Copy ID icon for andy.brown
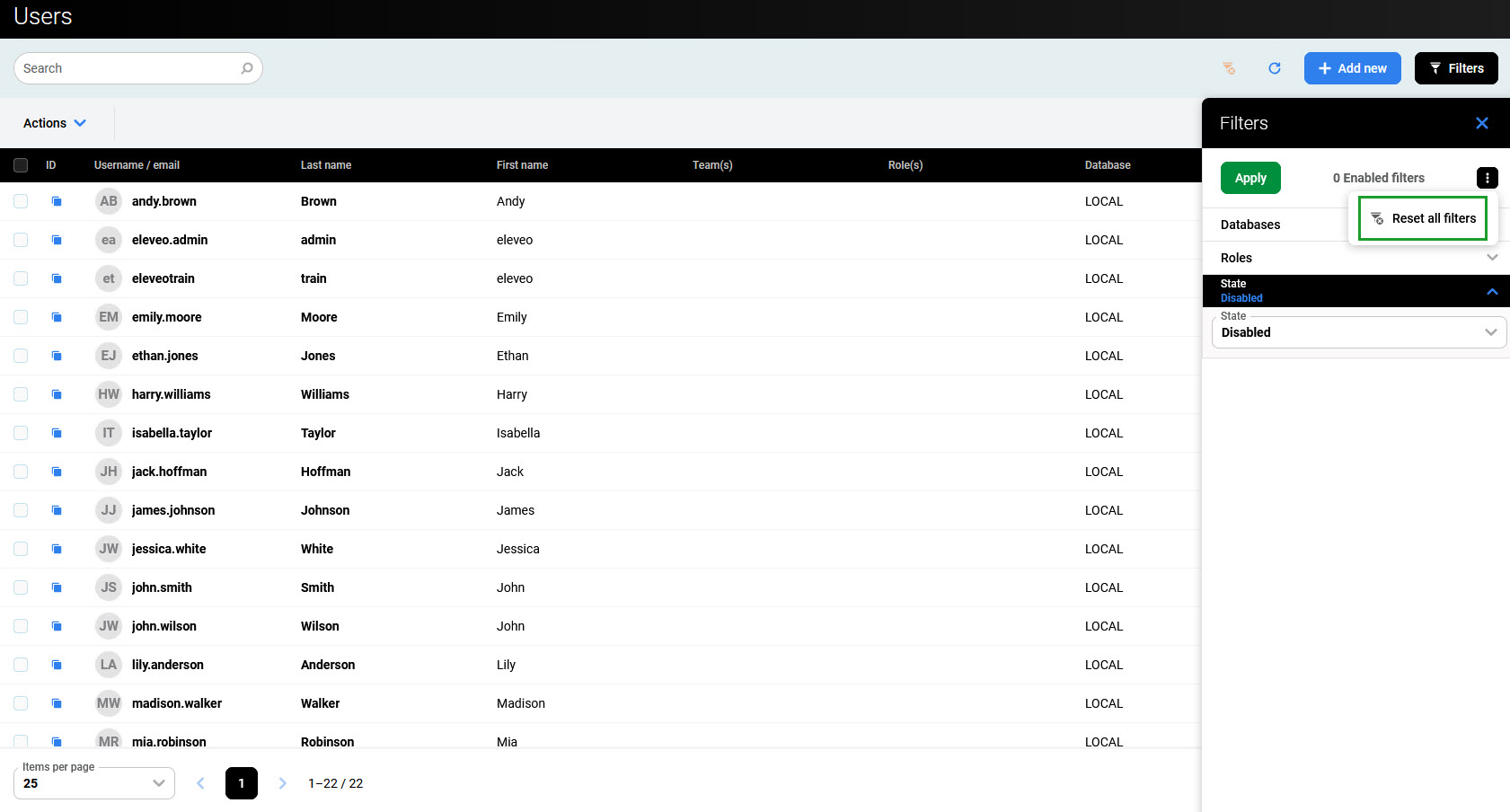The image size is (1510, 812). (x=57, y=201)
